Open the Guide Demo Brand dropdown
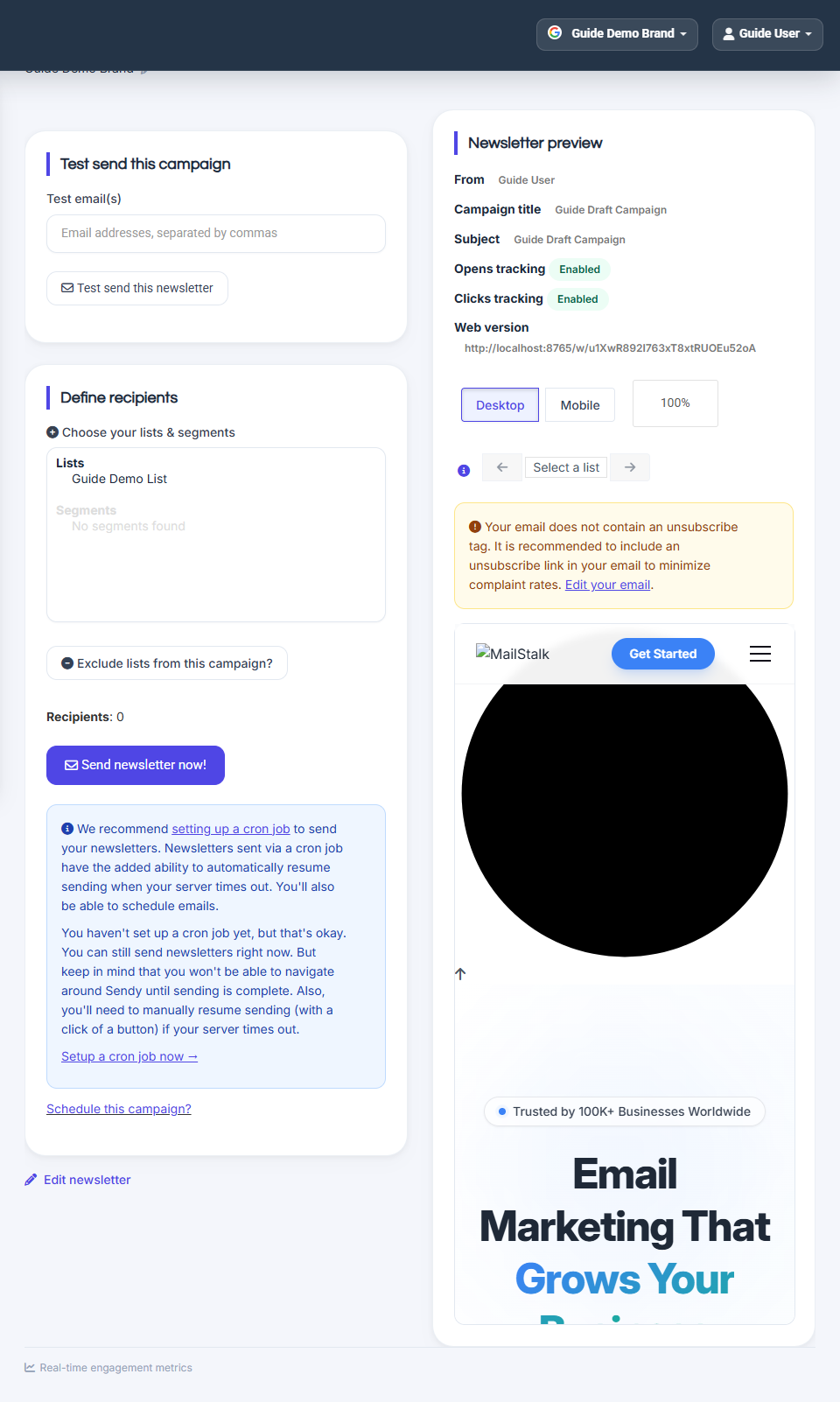 click(617, 34)
